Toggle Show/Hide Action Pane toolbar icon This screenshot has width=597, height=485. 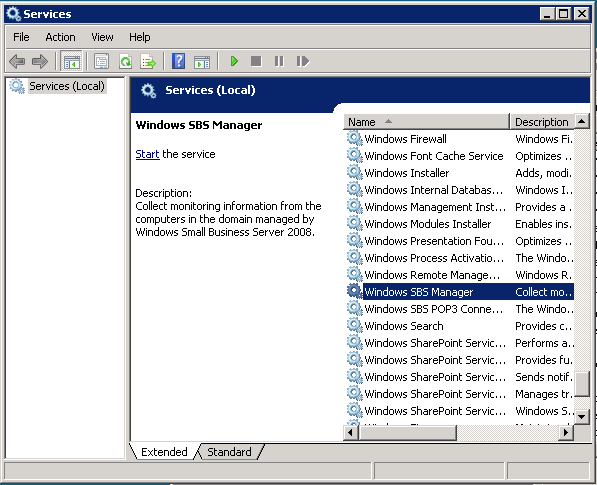(x=202, y=61)
